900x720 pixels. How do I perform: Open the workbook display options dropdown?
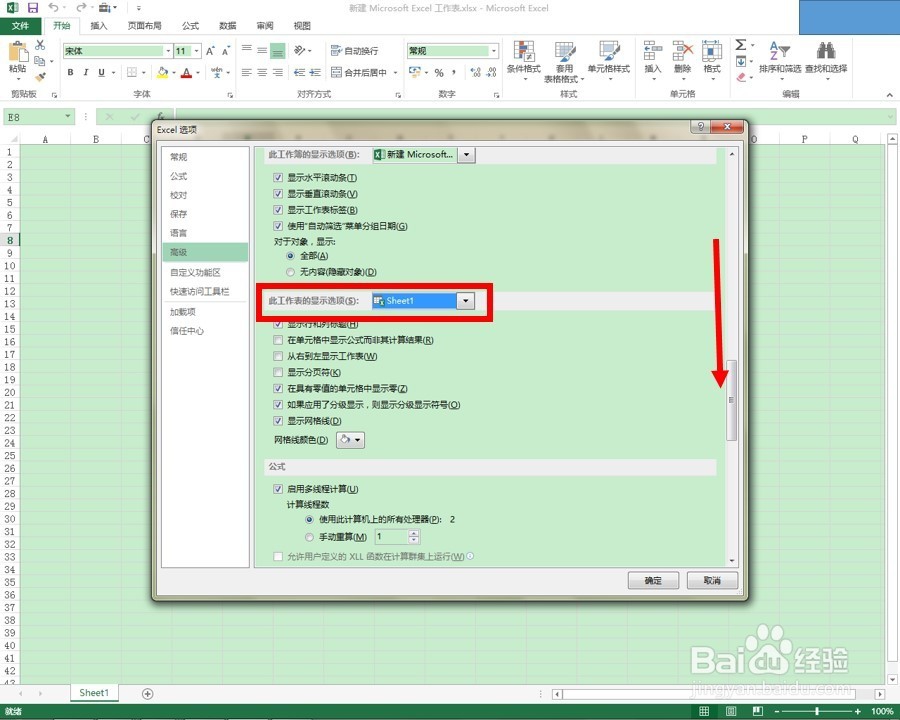(467, 155)
